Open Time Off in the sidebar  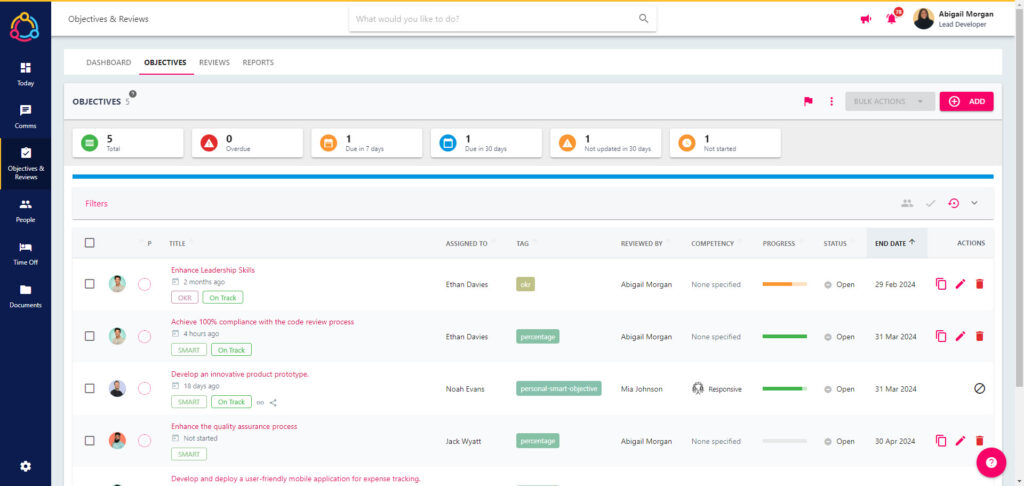pyautogui.click(x=25, y=253)
